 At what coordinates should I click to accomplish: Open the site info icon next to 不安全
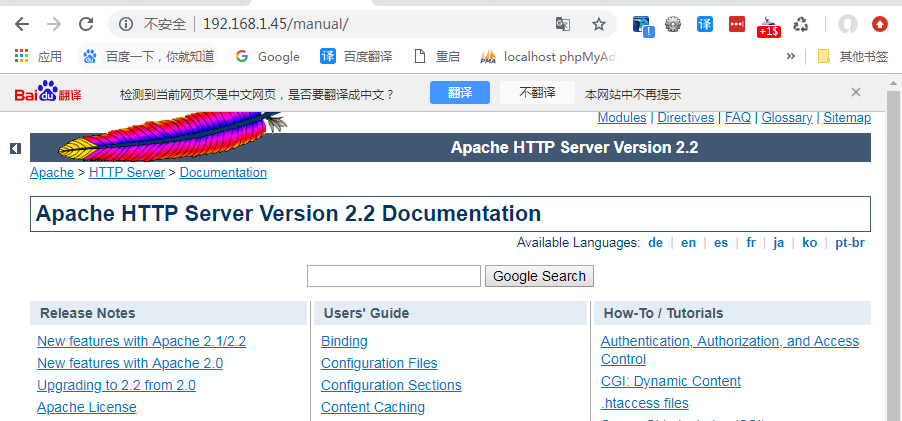125,24
